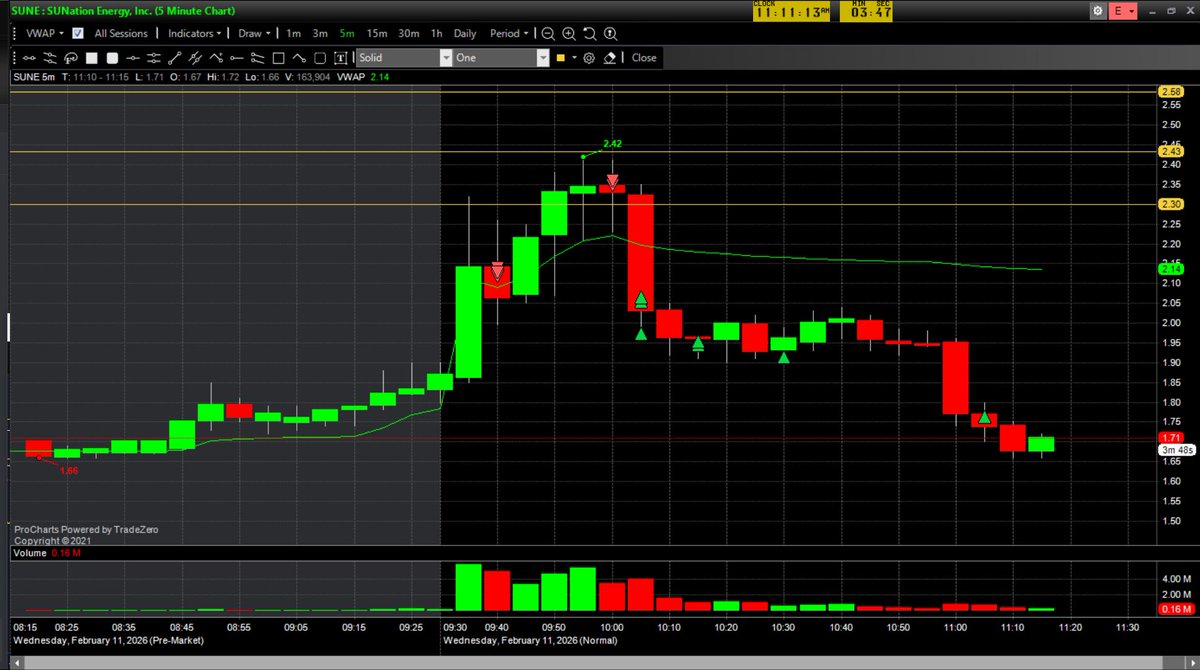
Task: Click the yellow 2.58 price label
Action: (x=1170, y=92)
